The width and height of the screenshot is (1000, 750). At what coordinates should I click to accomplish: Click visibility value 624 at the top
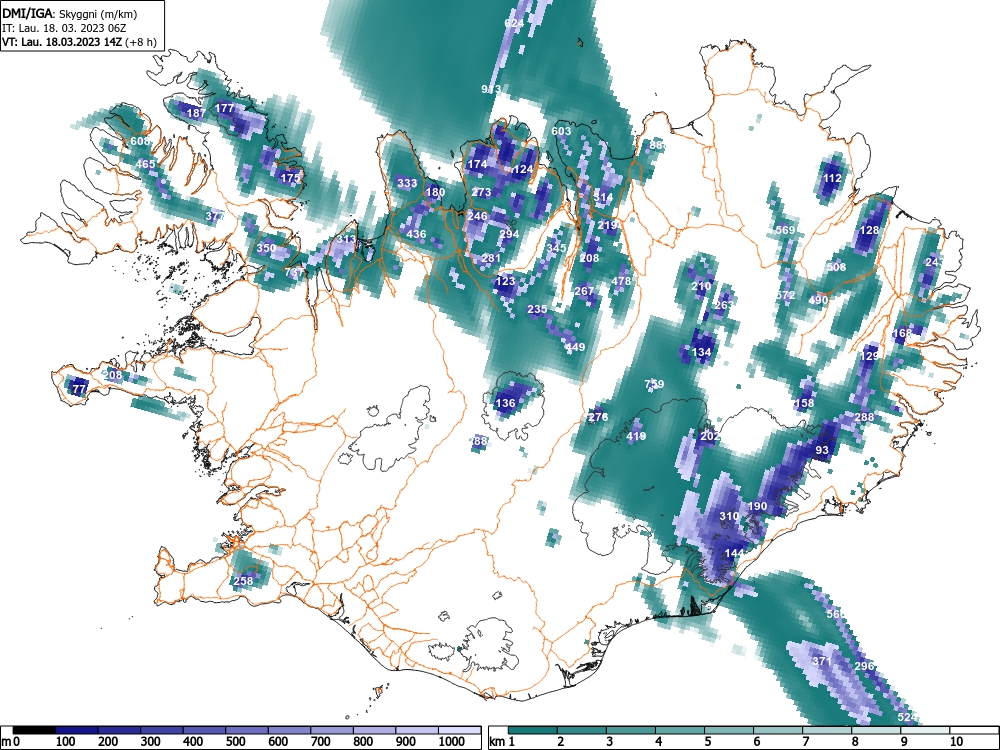[514, 23]
